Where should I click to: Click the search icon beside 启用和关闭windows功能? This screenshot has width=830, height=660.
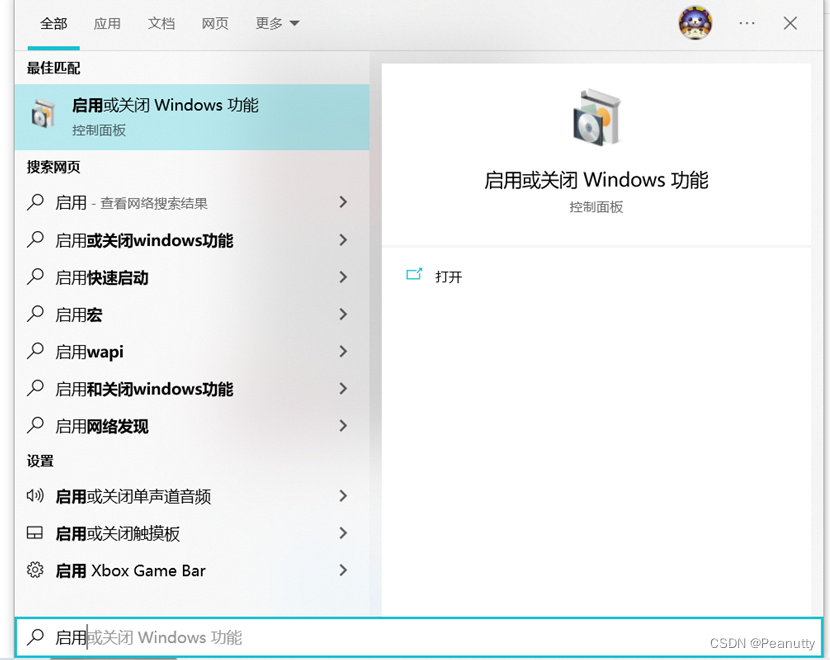click(35, 388)
